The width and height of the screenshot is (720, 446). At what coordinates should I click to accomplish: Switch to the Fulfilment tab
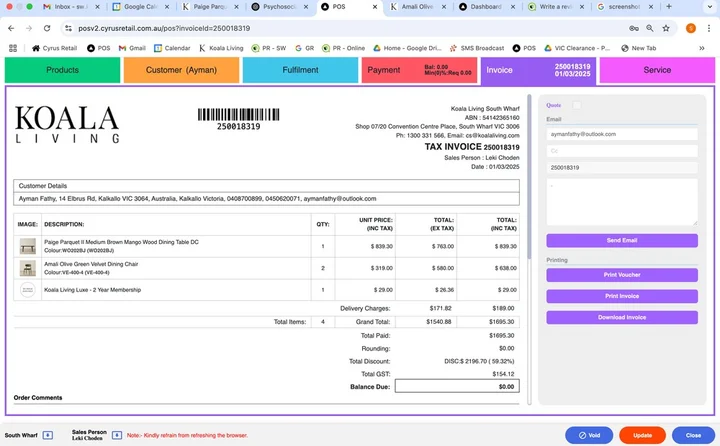300,70
